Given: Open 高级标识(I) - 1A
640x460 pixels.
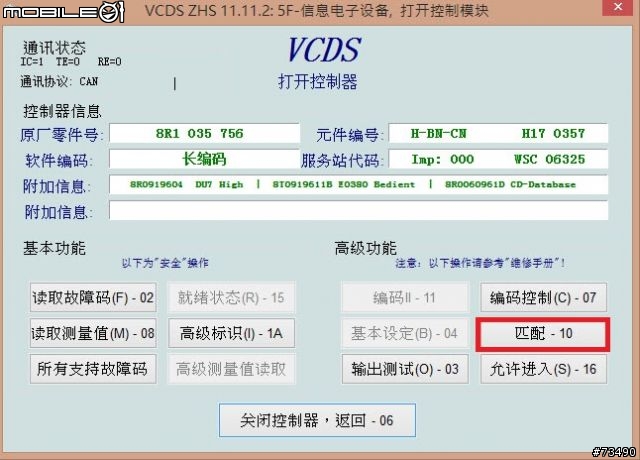Looking at the screenshot, I should pos(231,333).
